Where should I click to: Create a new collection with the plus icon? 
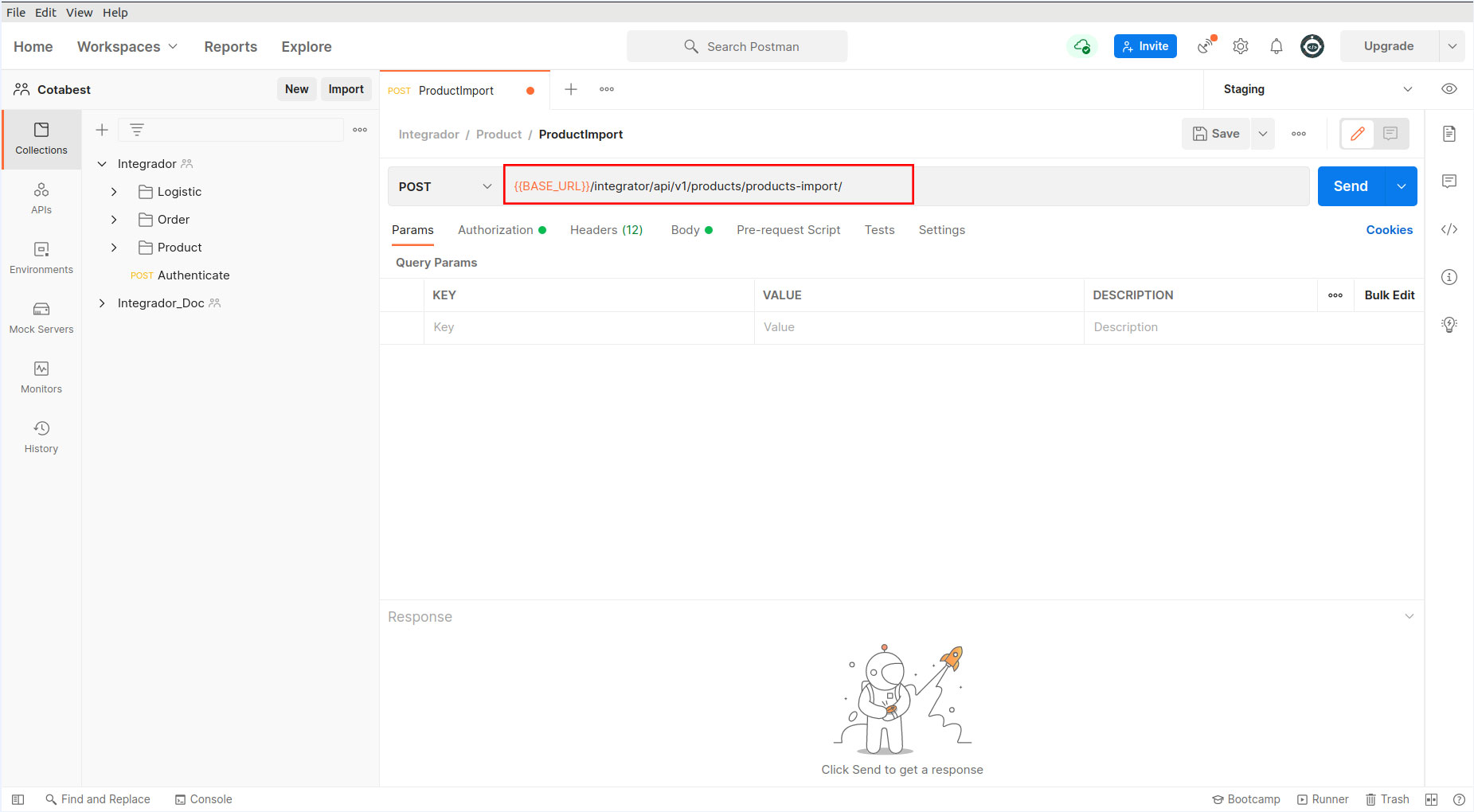coord(102,130)
